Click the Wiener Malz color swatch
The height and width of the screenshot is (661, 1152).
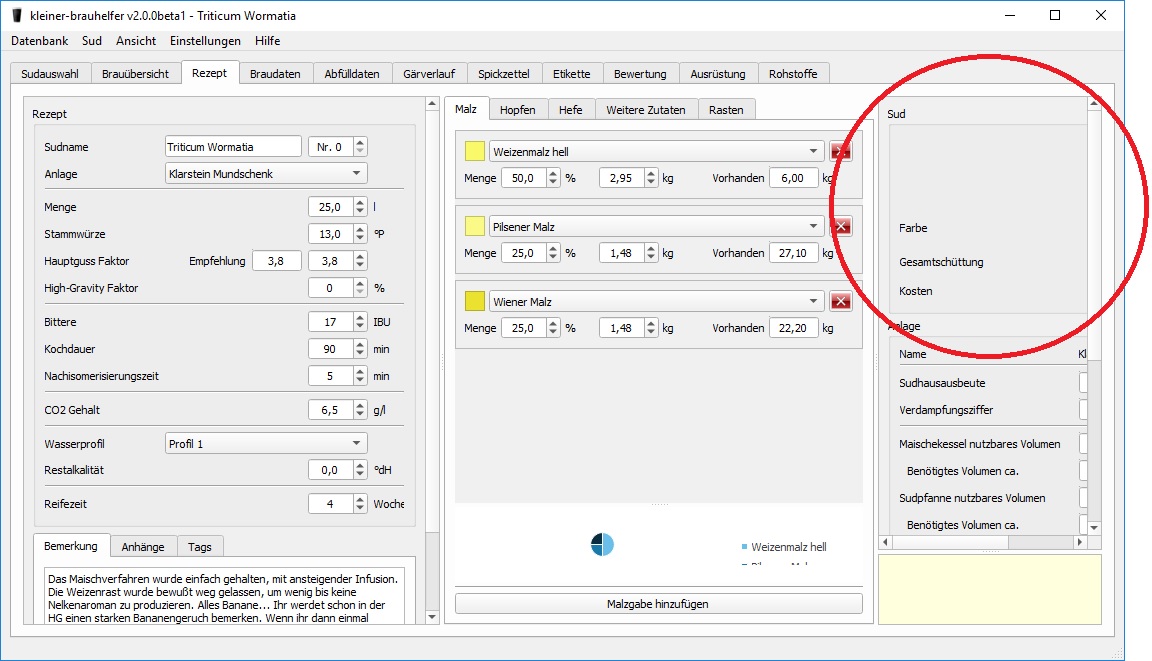click(x=475, y=302)
